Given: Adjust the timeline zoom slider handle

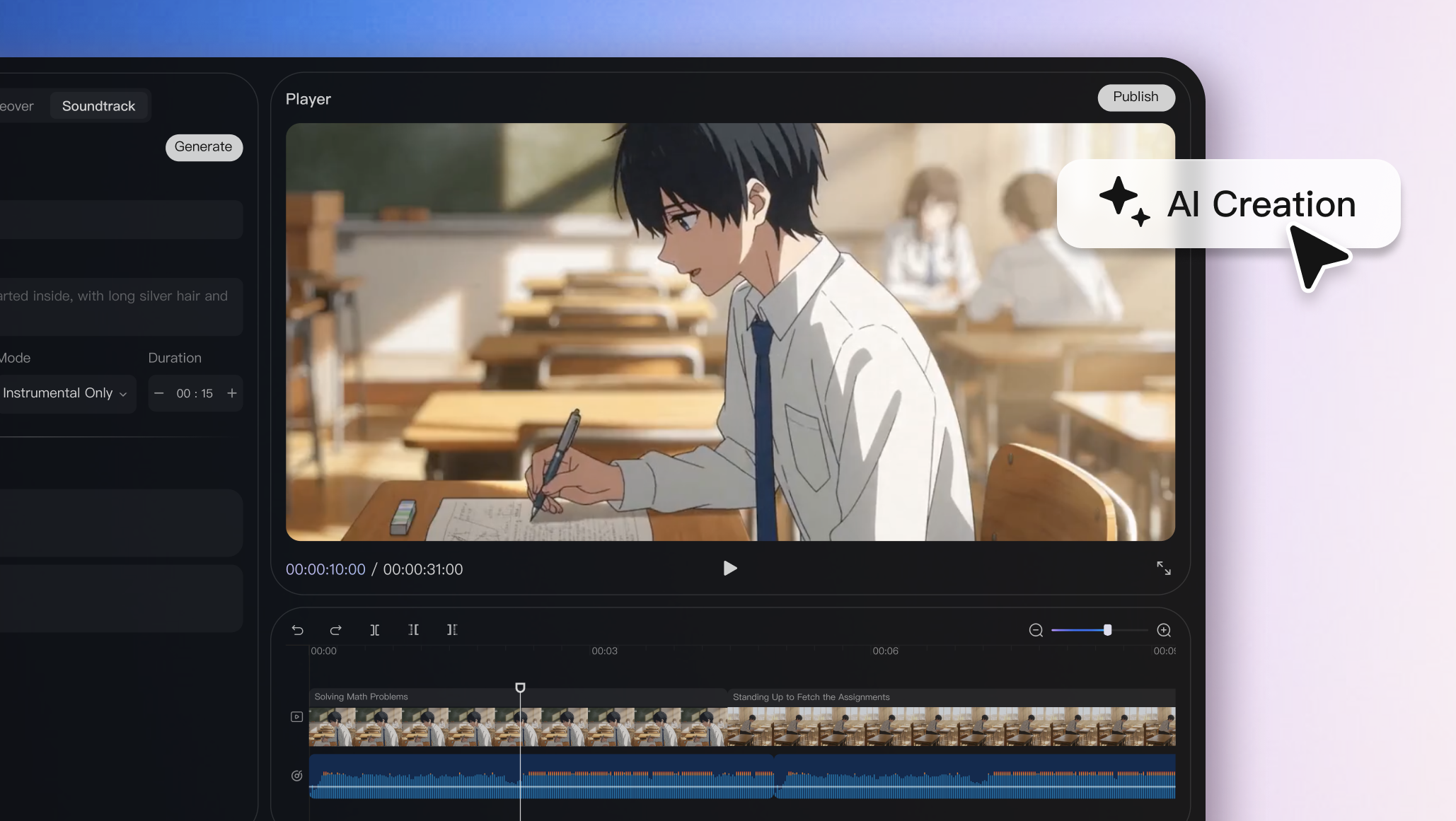Looking at the screenshot, I should click(1108, 630).
